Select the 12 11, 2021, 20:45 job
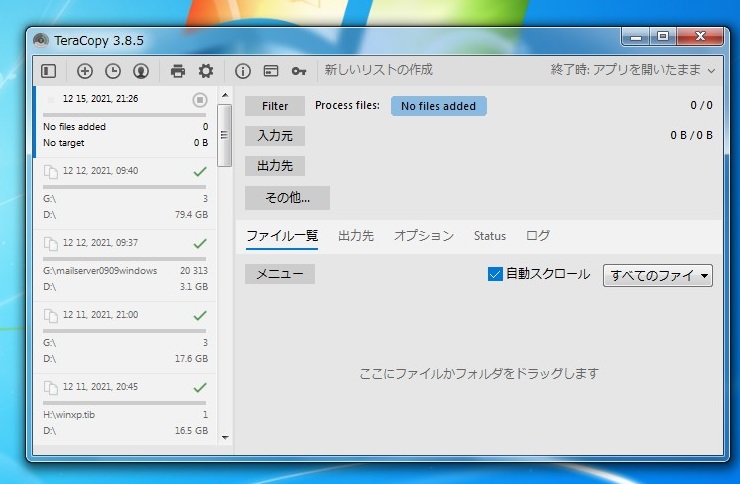 click(125, 409)
